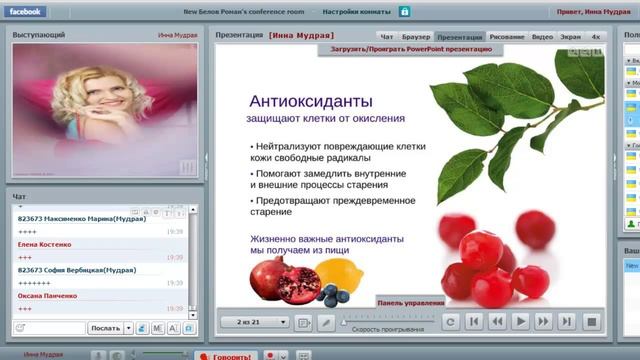Open the record options dropdown arrow

(x=283, y=356)
